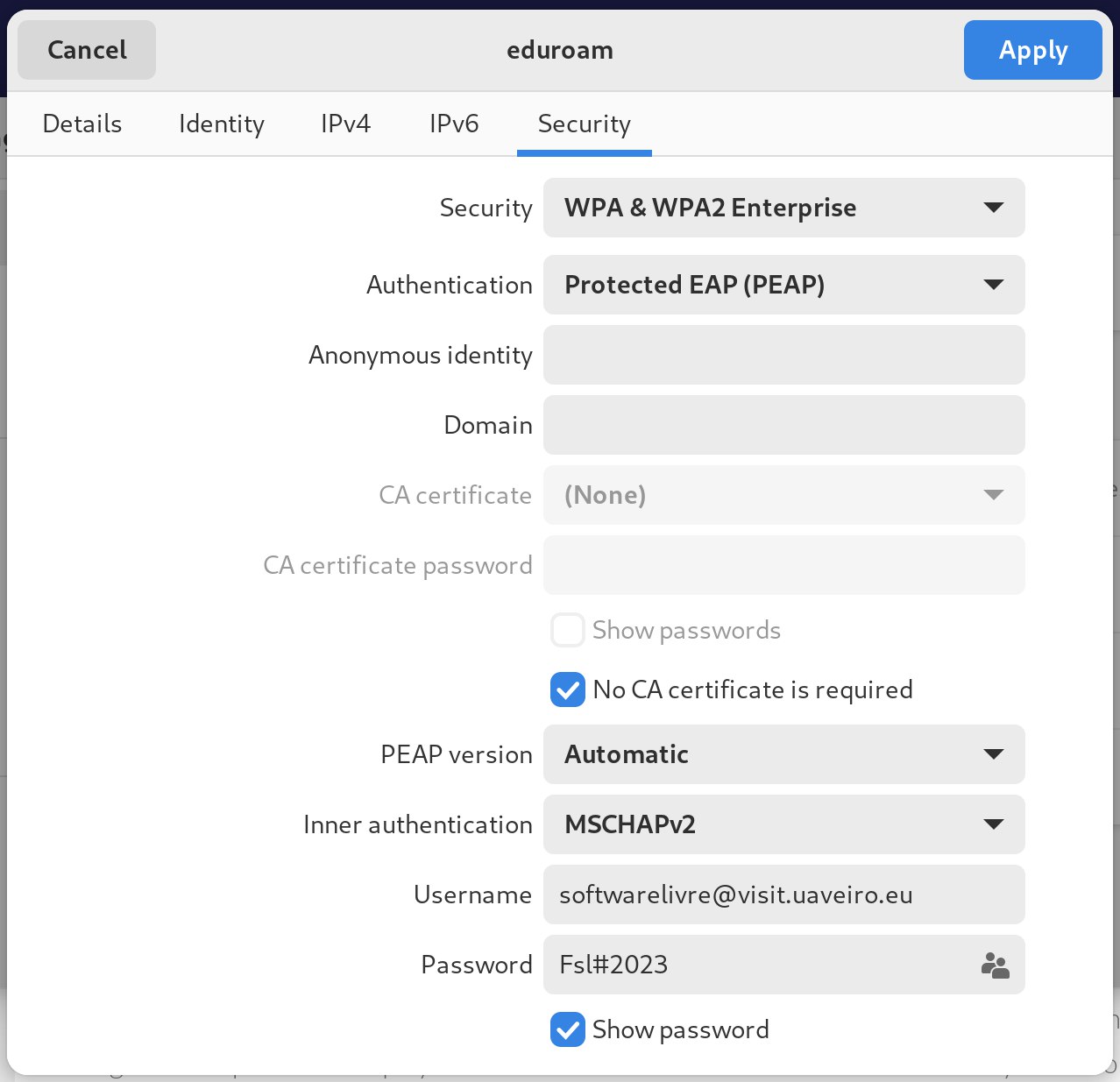Click the CA certificate password field
This screenshot has height=1082, width=1120.
(784, 565)
